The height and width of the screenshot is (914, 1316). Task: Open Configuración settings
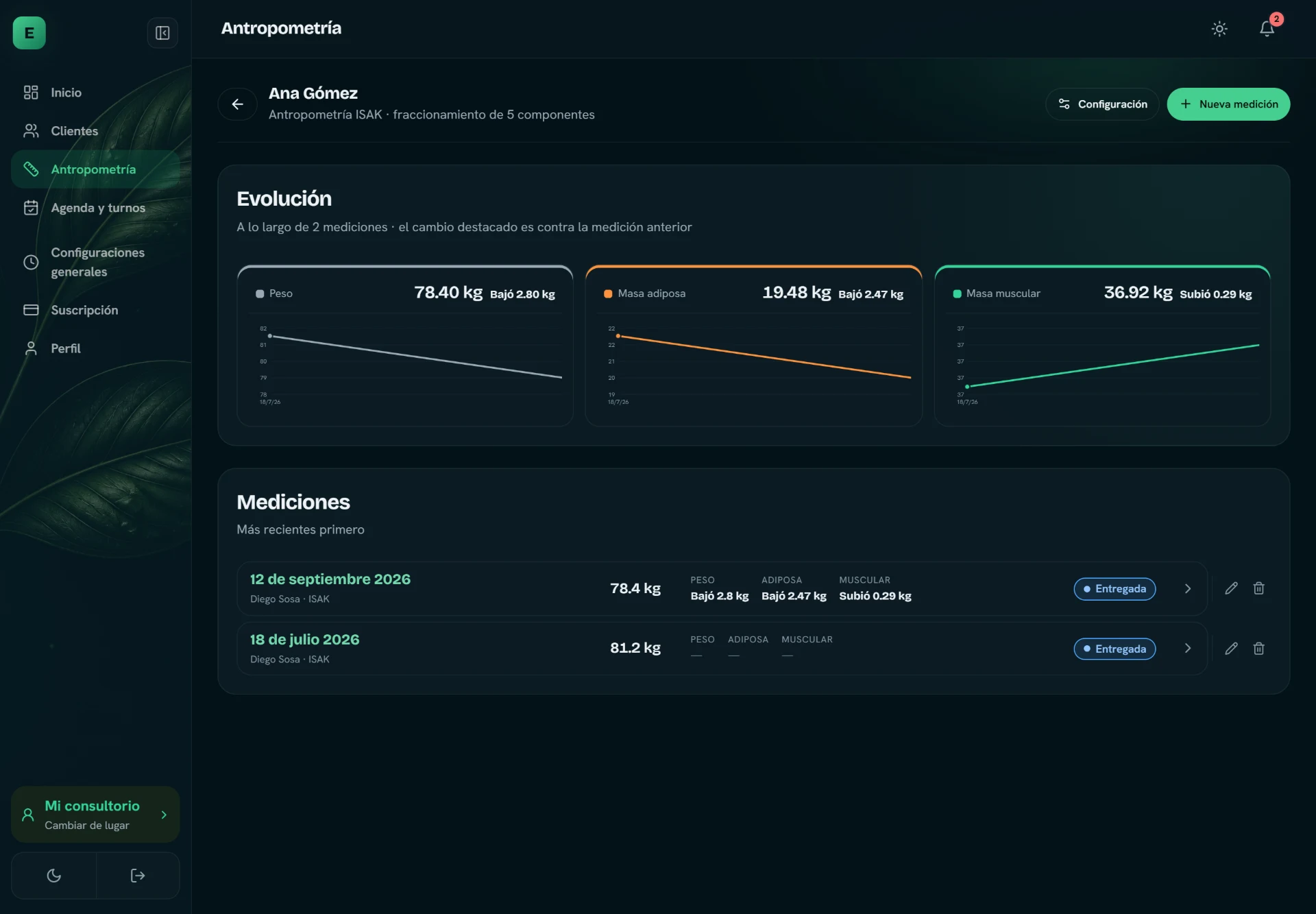pyautogui.click(x=1102, y=104)
